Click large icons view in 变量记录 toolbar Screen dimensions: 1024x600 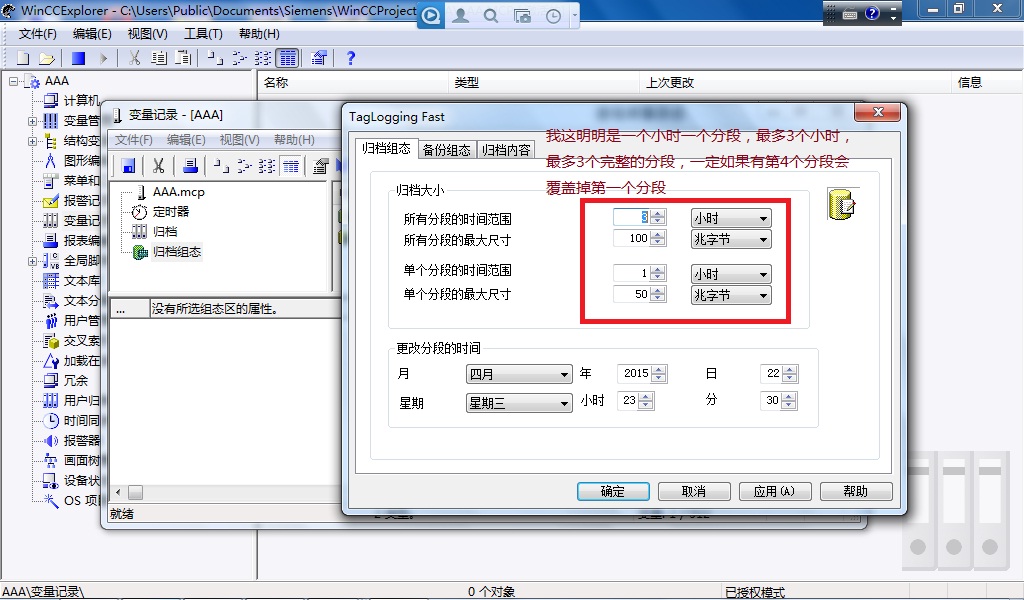pos(221,166)
